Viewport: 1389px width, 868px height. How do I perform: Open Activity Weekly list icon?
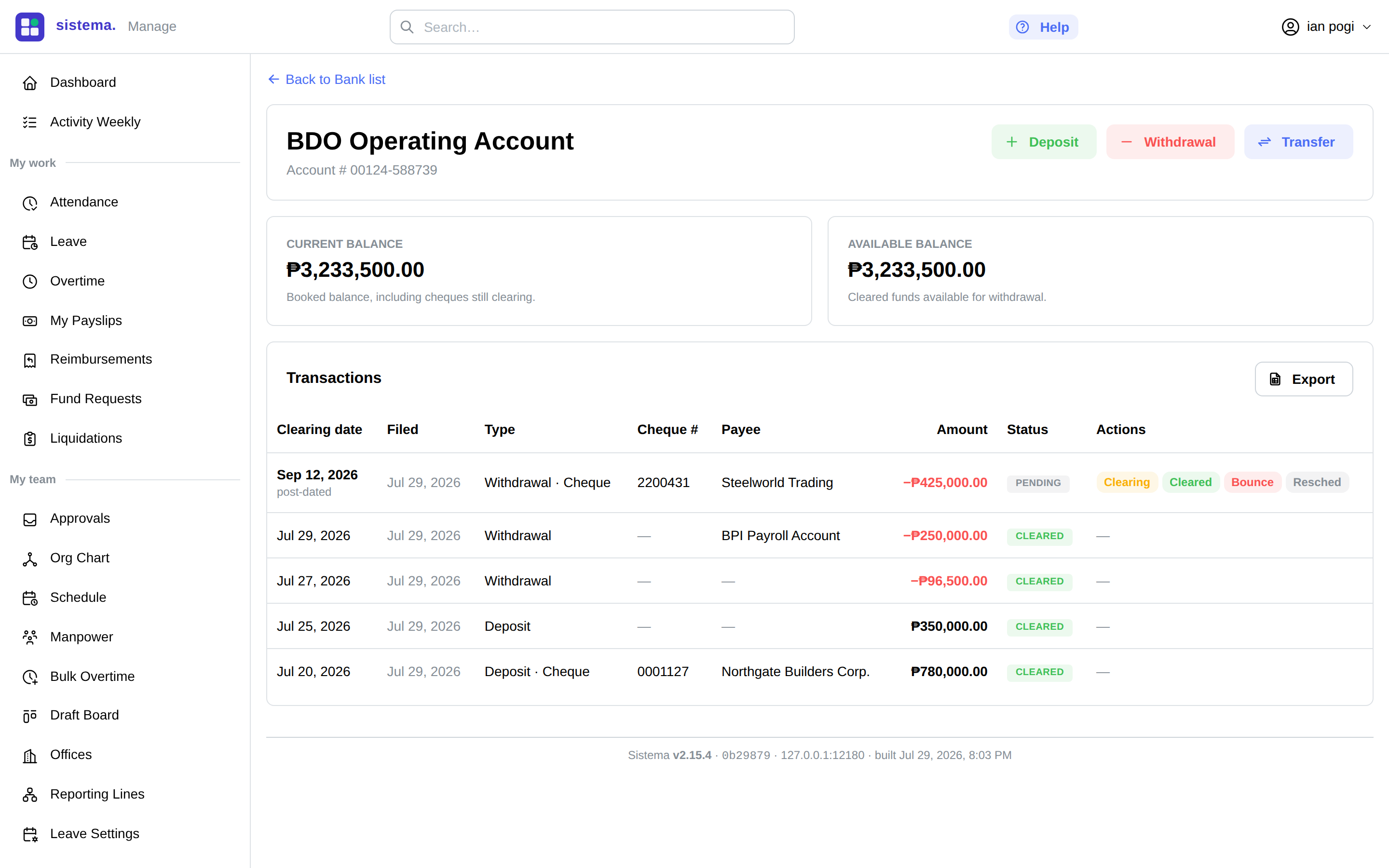click(x=30, y=122)
